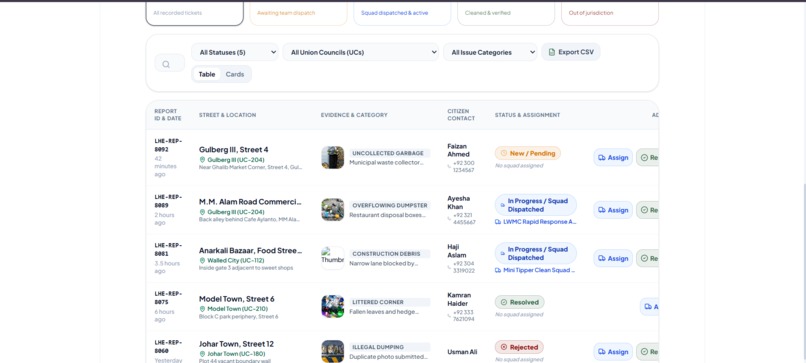806x363 pixels.
Task: Click phone number of Ayesha Khan
Action: pyautogui.click(x=464, y=219)
